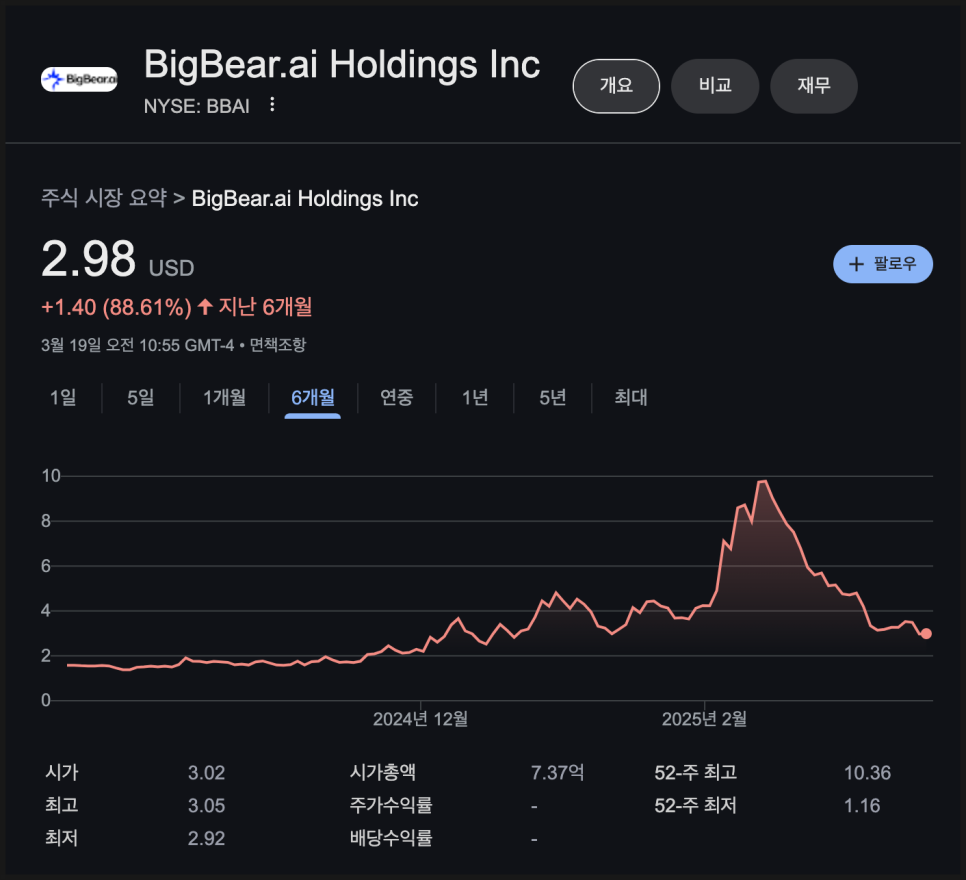Click the 주가수익률 label
This screenshot has height=880, width=966.
pos(391,805)
